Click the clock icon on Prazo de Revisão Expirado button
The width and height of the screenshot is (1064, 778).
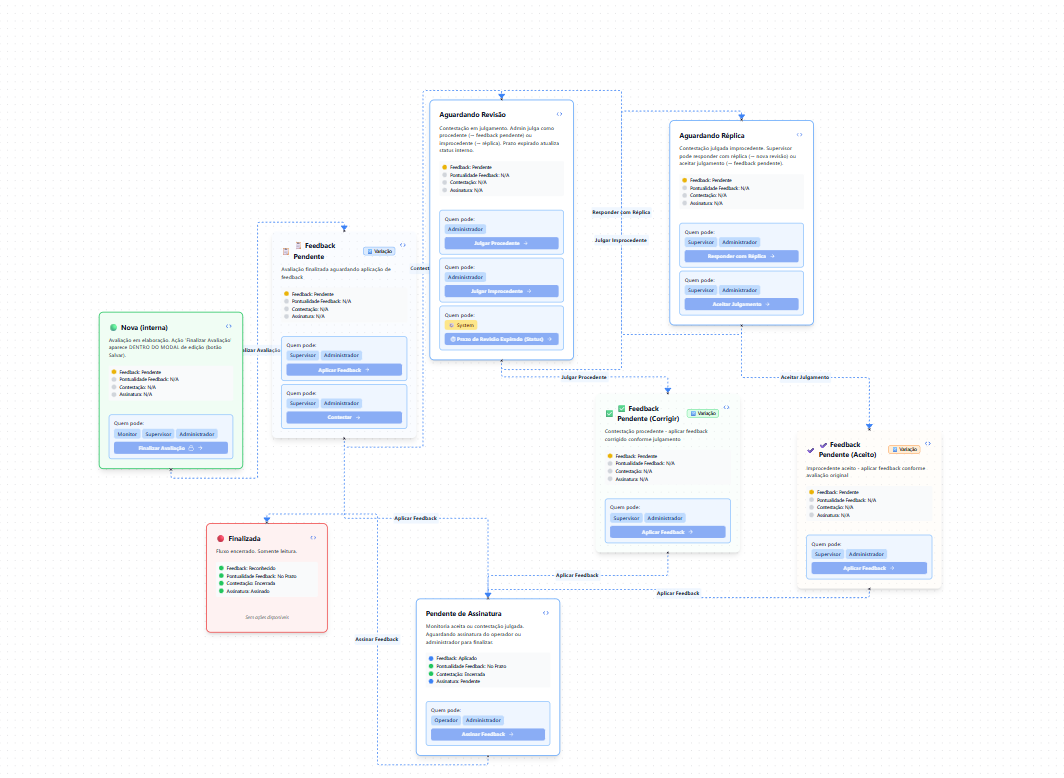click(453, 339)
